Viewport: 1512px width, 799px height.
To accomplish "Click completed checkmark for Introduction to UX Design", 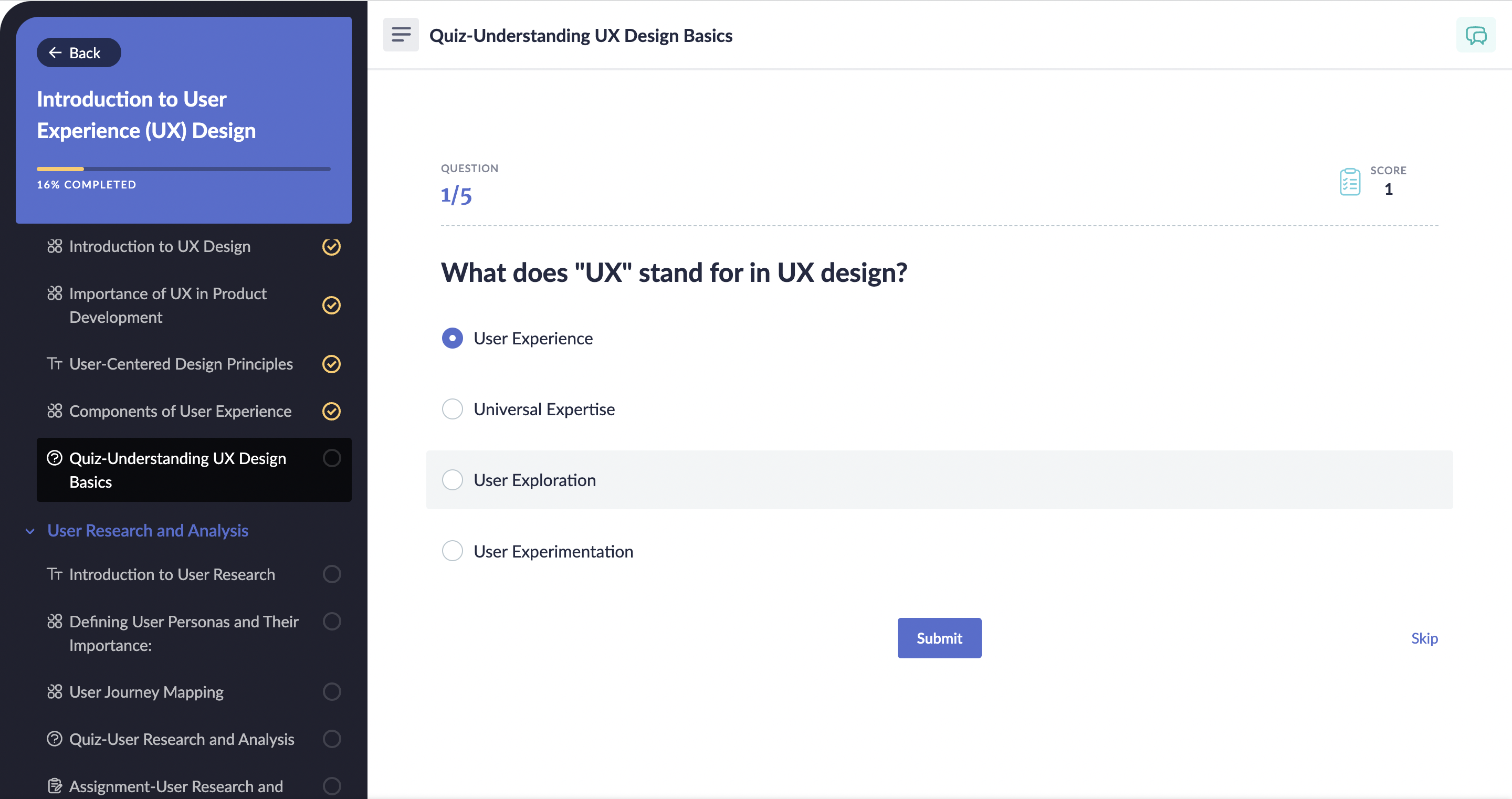I will (332, 247).
